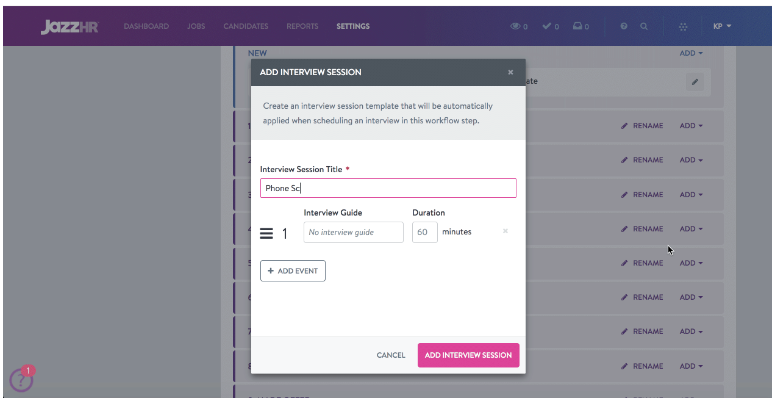Open ADD dropdown on the fourth workflow row
The image size is (776, 402).
[x=691, y=229]
